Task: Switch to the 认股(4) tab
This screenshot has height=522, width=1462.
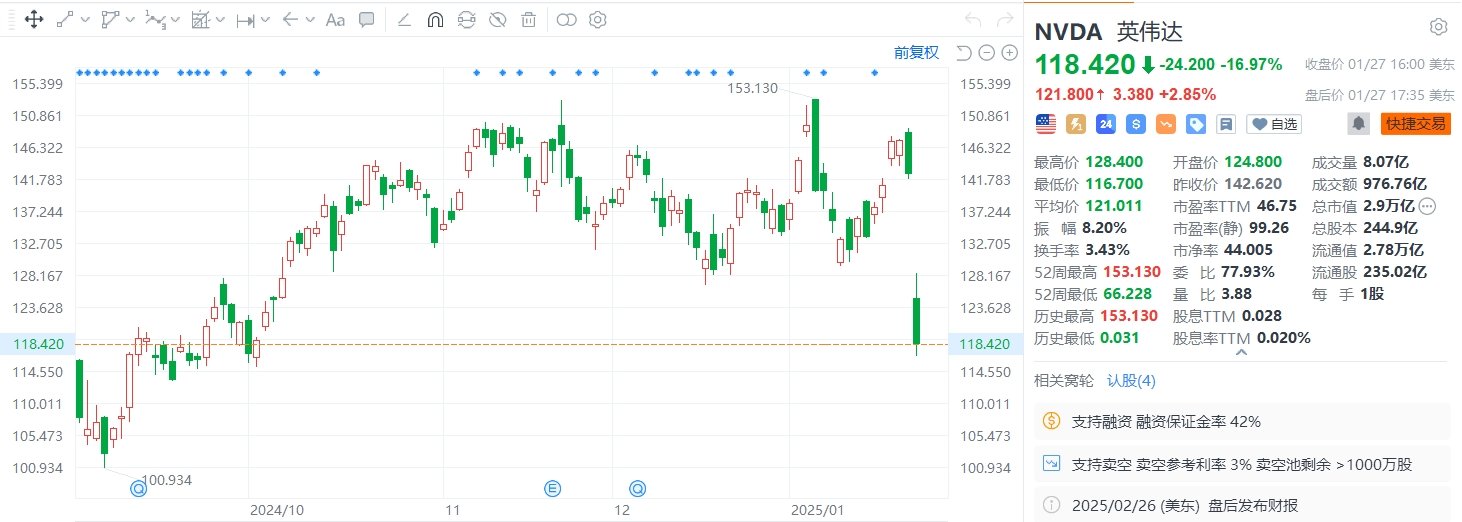Action: 1131,381
